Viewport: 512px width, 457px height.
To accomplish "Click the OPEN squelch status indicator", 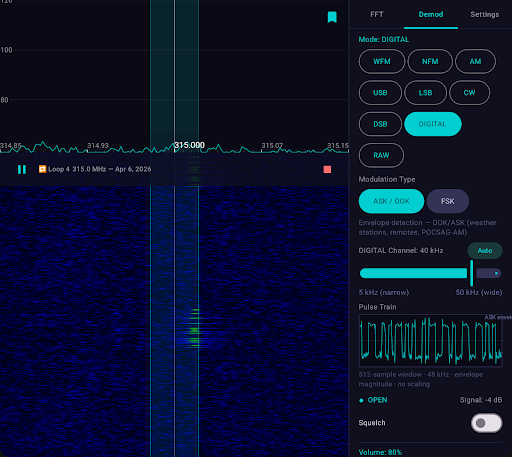I will 373,400.
